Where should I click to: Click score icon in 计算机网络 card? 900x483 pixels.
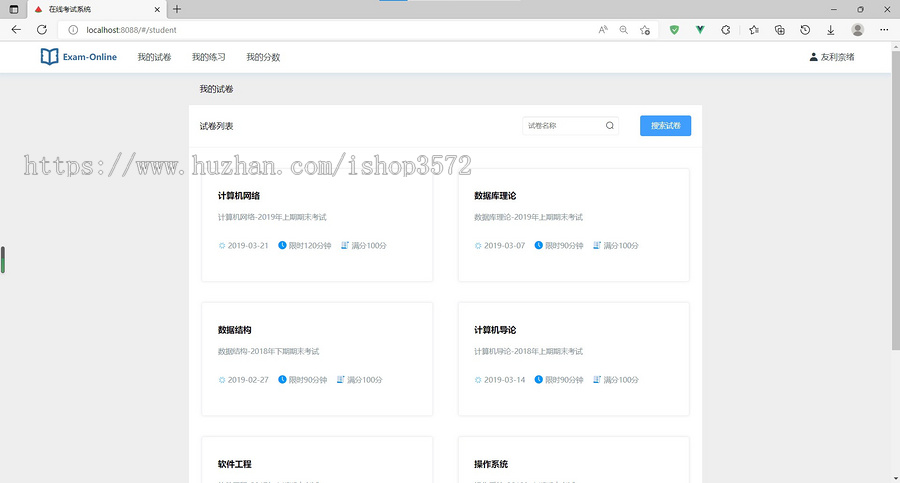[x=345, y=245]
